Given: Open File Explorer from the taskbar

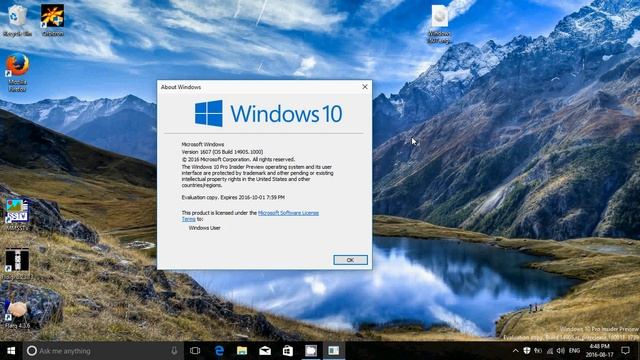Looking at the screenshot, I should 242,351.
